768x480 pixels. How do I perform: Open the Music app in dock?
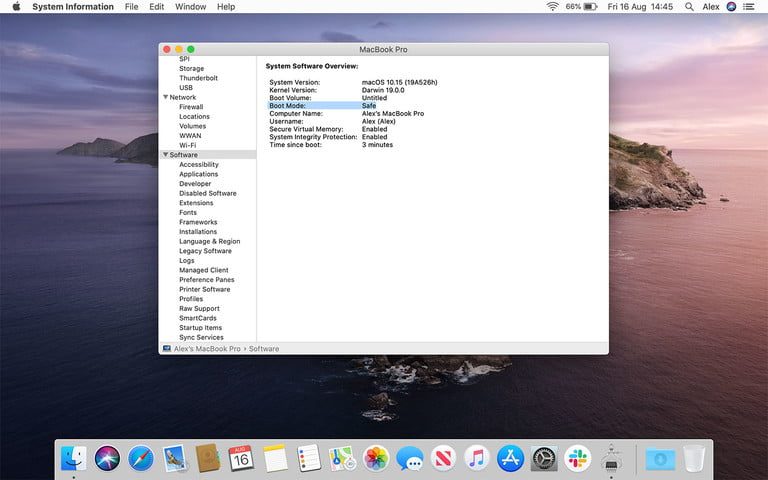(x=476, y=459)
